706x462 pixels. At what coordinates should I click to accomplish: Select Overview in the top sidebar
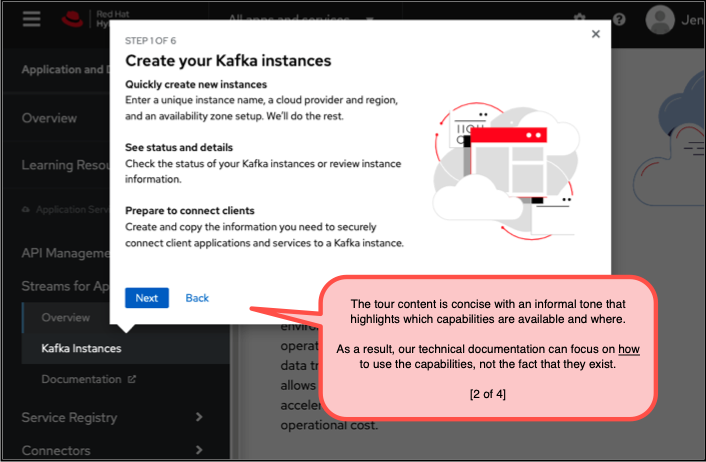point(49,118)
